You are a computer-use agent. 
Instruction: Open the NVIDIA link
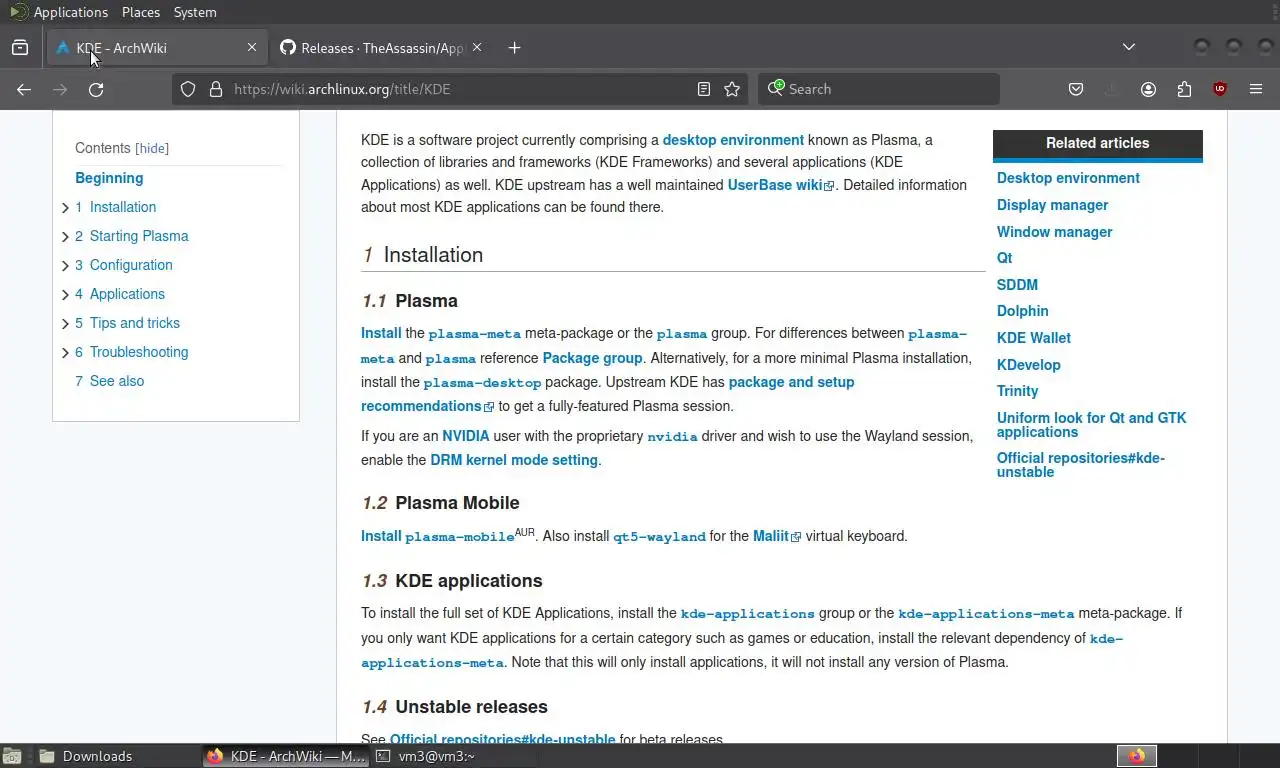[x=466, y=436]
